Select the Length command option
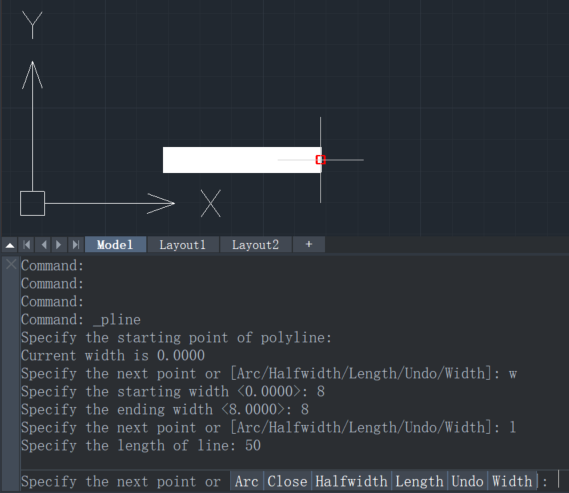Image resolution: width=569 pixels, height=493 pixels. [x=419, y=481]
